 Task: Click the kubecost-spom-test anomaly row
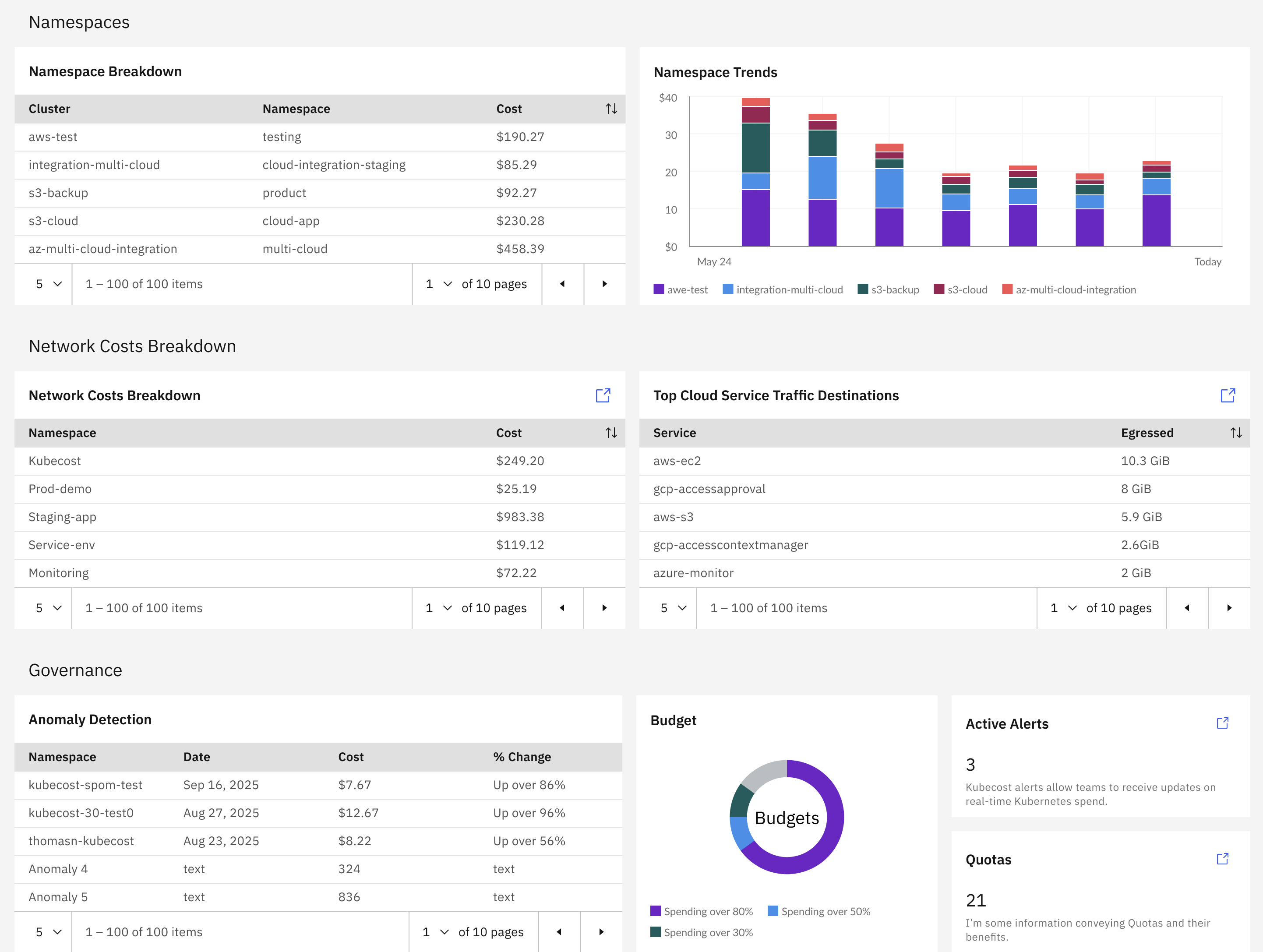tap(86, 785)
